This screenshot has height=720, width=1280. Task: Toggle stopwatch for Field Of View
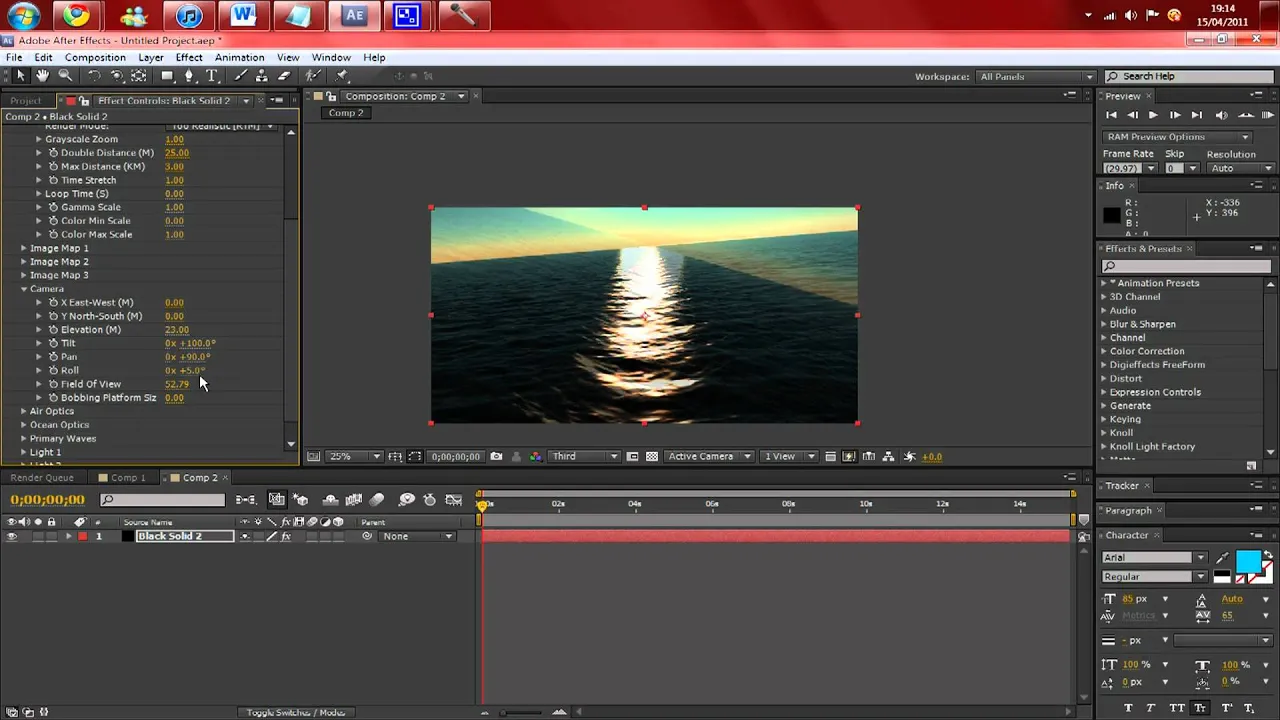pos(53,384)
